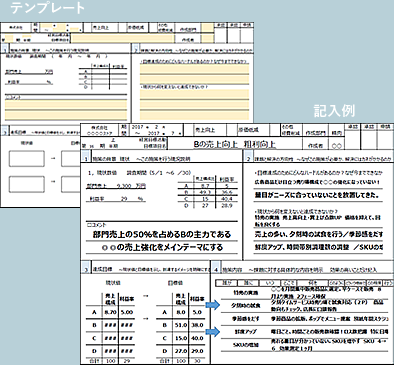
Task: Select the title cell 'Bの売上向上 粗利向上'
Action: tap(235, 144)
